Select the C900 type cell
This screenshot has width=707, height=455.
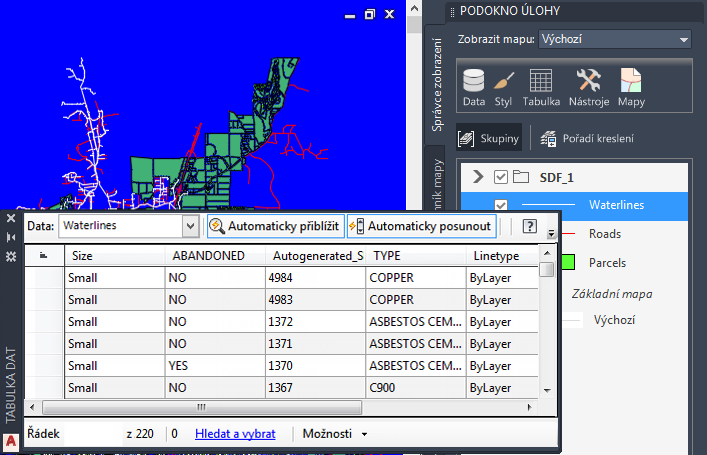click(416, 388)
